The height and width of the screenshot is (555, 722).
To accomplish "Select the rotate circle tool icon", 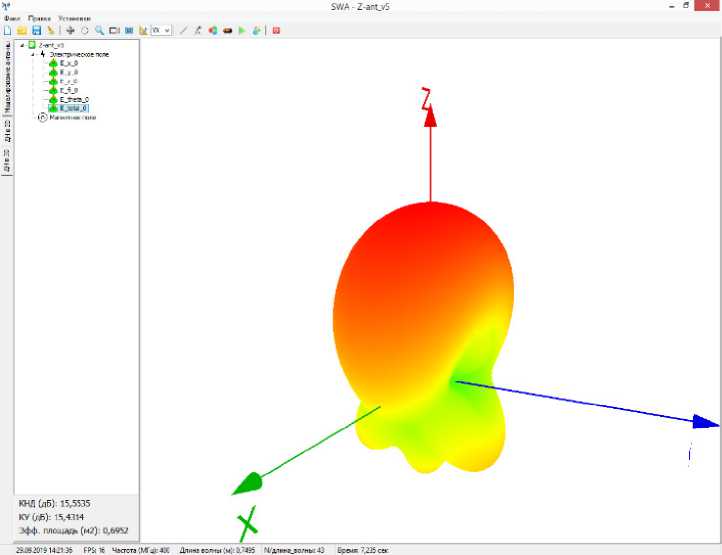I will click(x=84, y=31).
